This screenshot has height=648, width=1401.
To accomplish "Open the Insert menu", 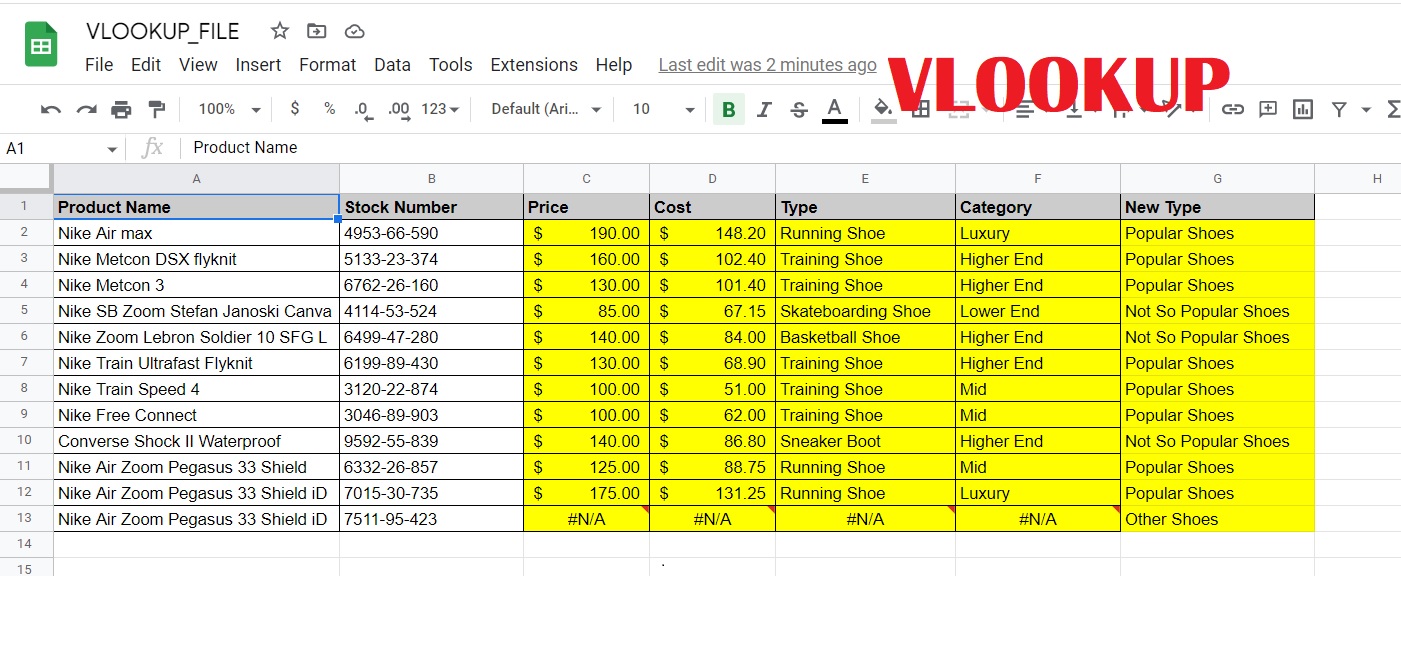I will pos(258,65).
